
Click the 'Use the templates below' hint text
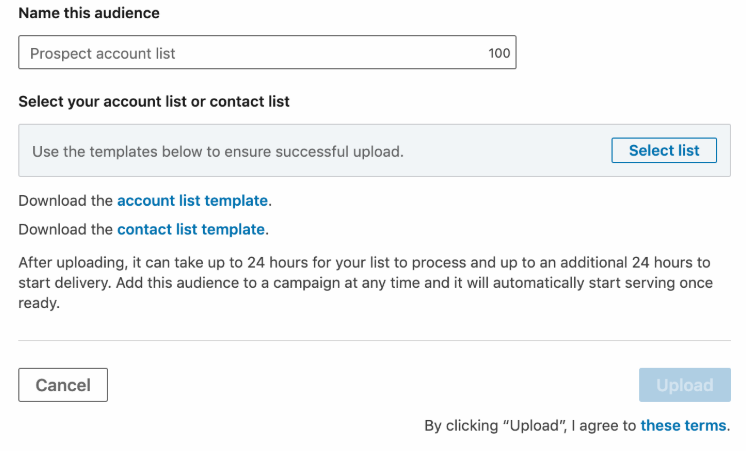pos(217,152)
